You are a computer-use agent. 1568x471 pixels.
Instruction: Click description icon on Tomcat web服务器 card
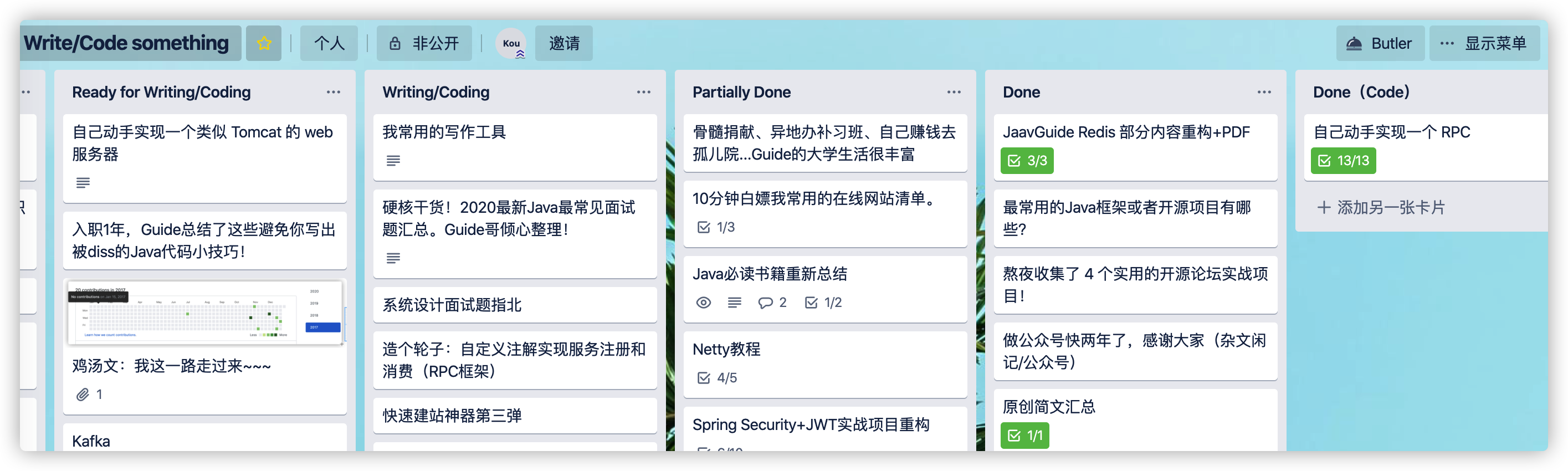(83, 182)
